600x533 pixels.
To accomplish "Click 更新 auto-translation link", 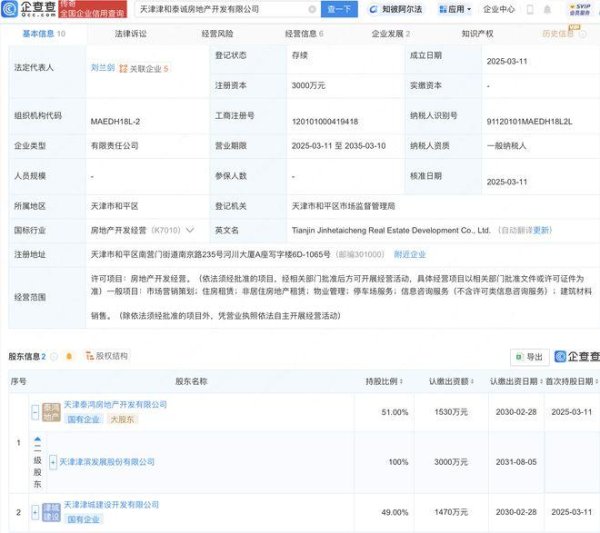I will pyautogui.click(x=541, y=230).
